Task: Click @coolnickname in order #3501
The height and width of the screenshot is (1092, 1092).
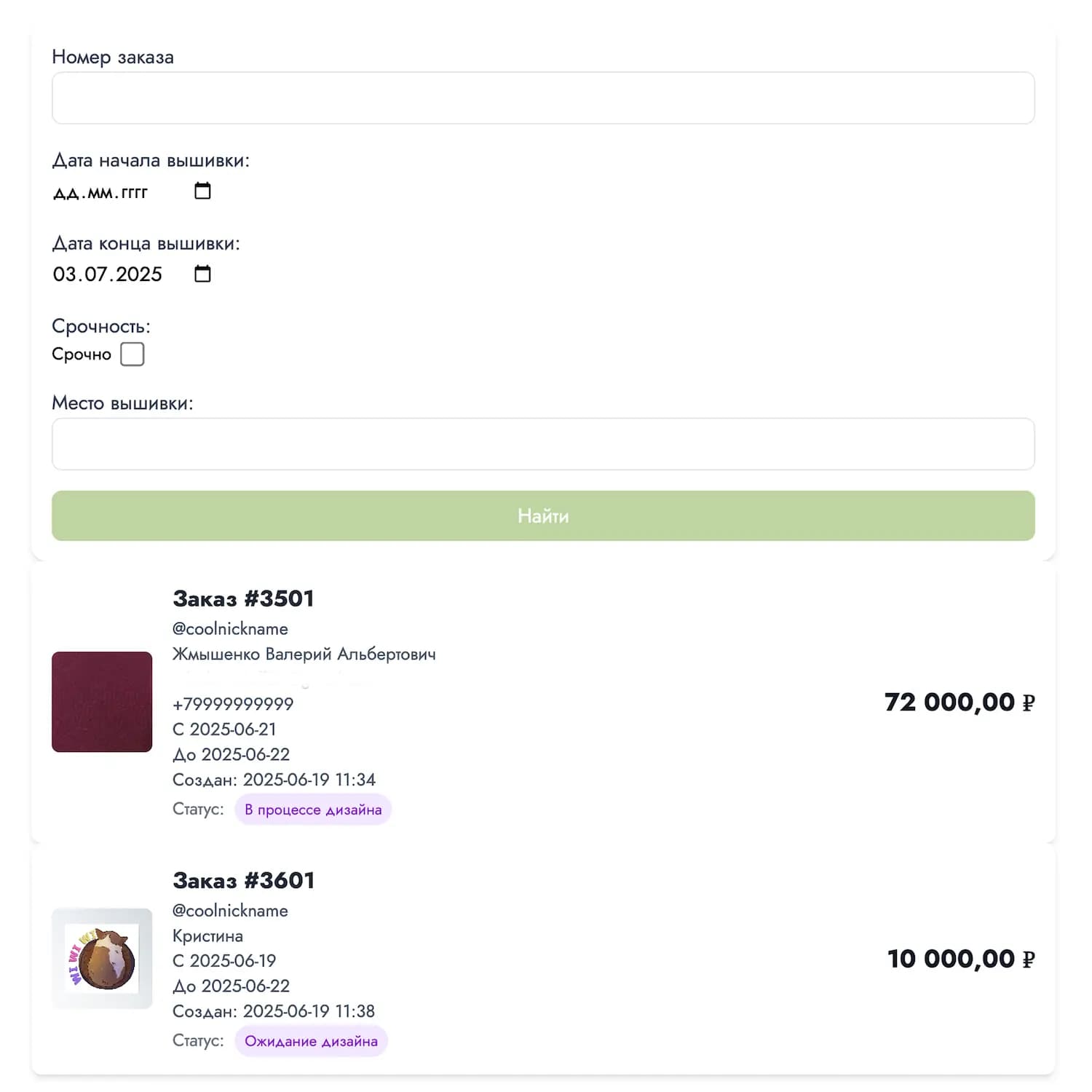Action: (230, 629)
